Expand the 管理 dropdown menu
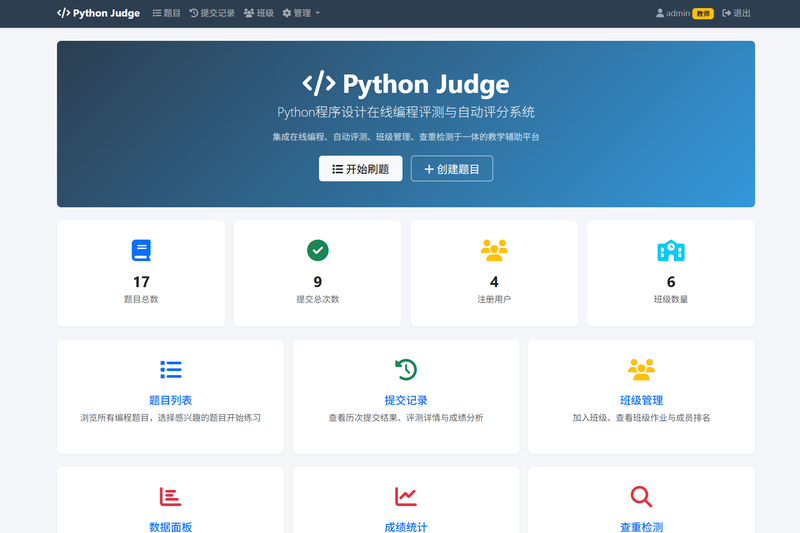Image resolution: width=800 pixels, height=533 pixels. [301, 13]
